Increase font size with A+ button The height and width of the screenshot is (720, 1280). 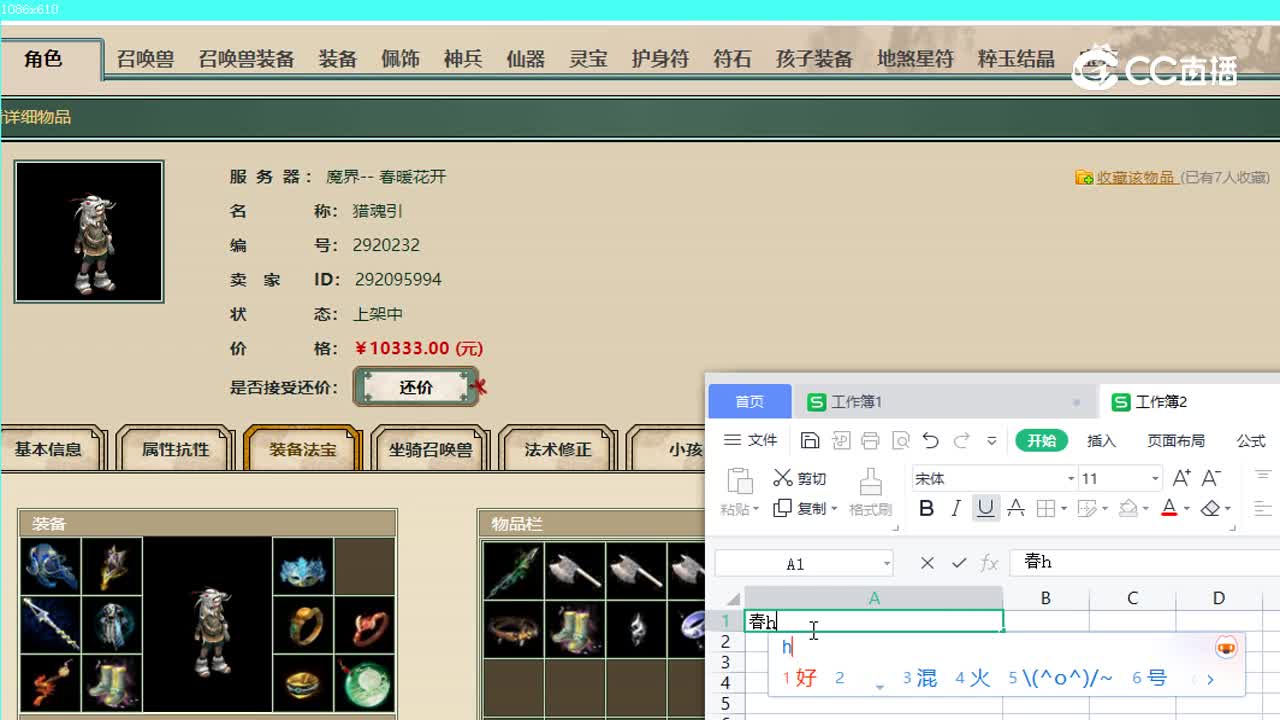click(x=1182, y=478)
